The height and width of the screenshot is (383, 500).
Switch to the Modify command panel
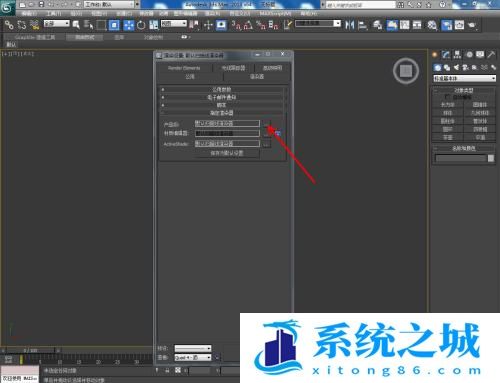[446, 54]
